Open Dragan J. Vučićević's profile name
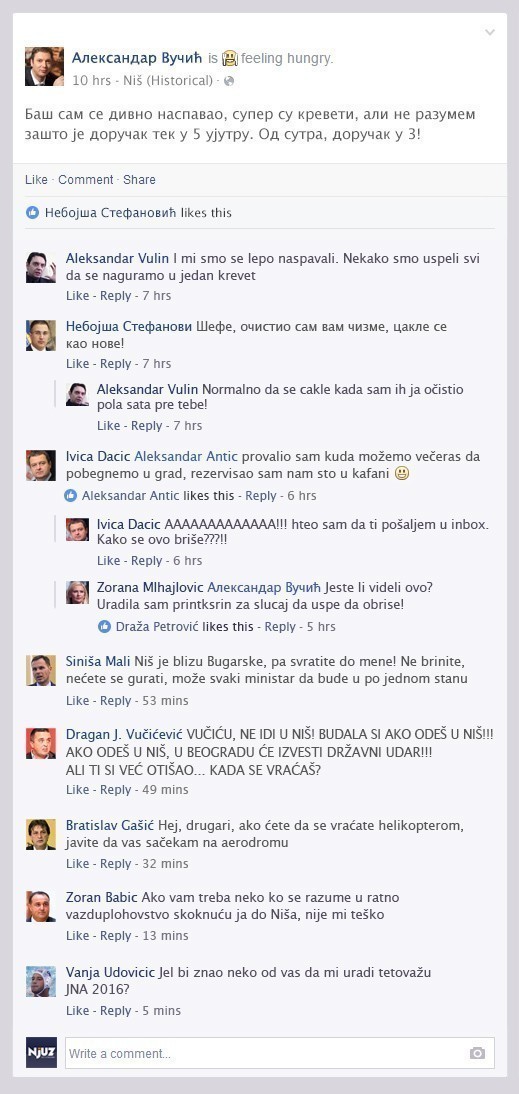Image resolution: width=519 pixels, height=1094 pixels. [124, 734]
